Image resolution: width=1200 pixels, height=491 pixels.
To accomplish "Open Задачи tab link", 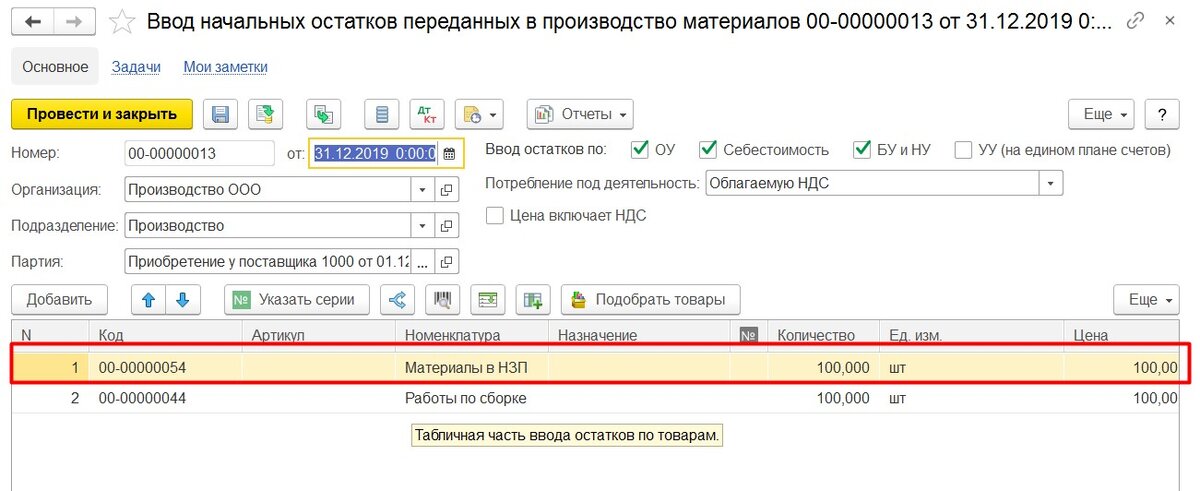I will point(136,67).
